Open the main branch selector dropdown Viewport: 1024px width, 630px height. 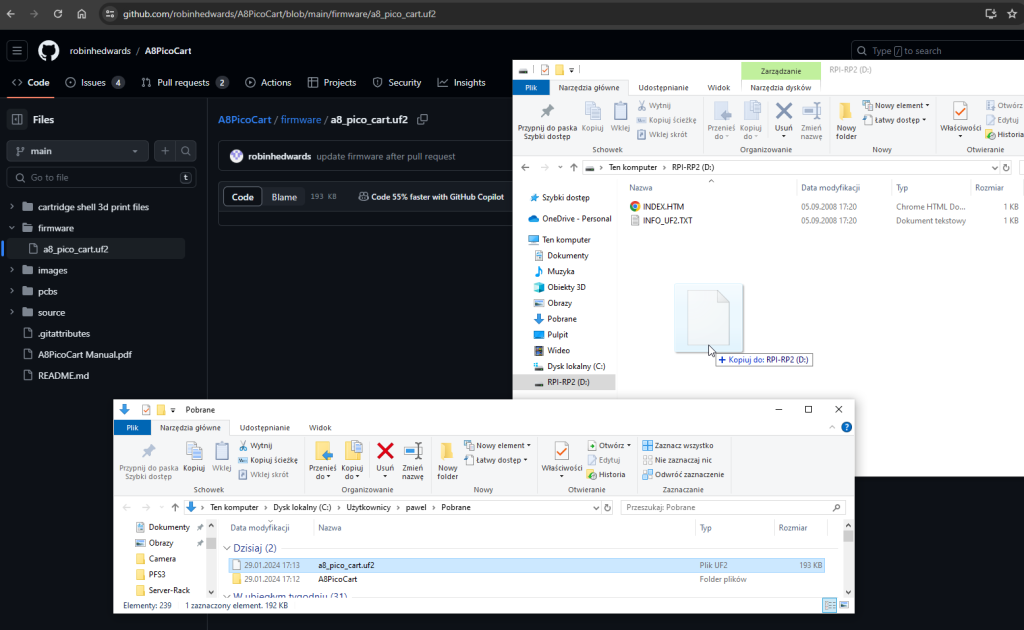click(x=78, y=151)
